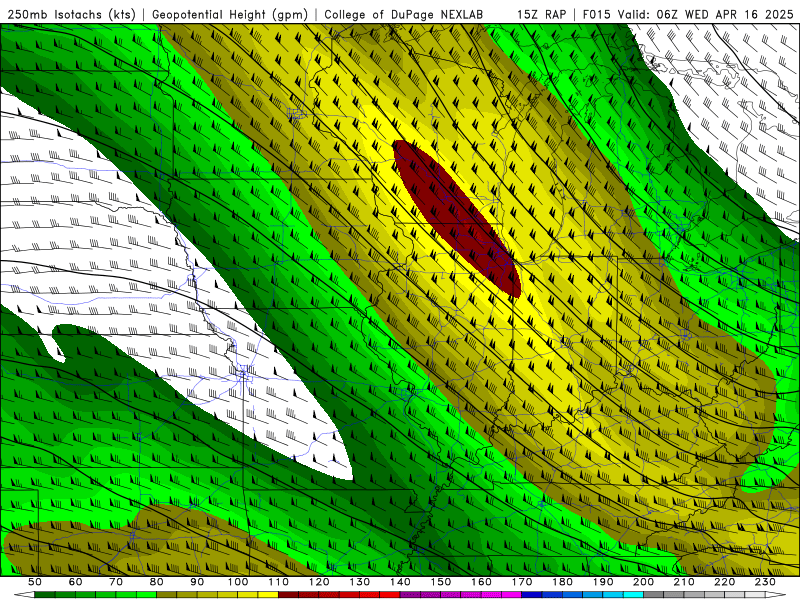Screen dimensions: 800x600
Task: Click the "Valid: 06Z WED APR 16 2025" text
Action: 706,14
